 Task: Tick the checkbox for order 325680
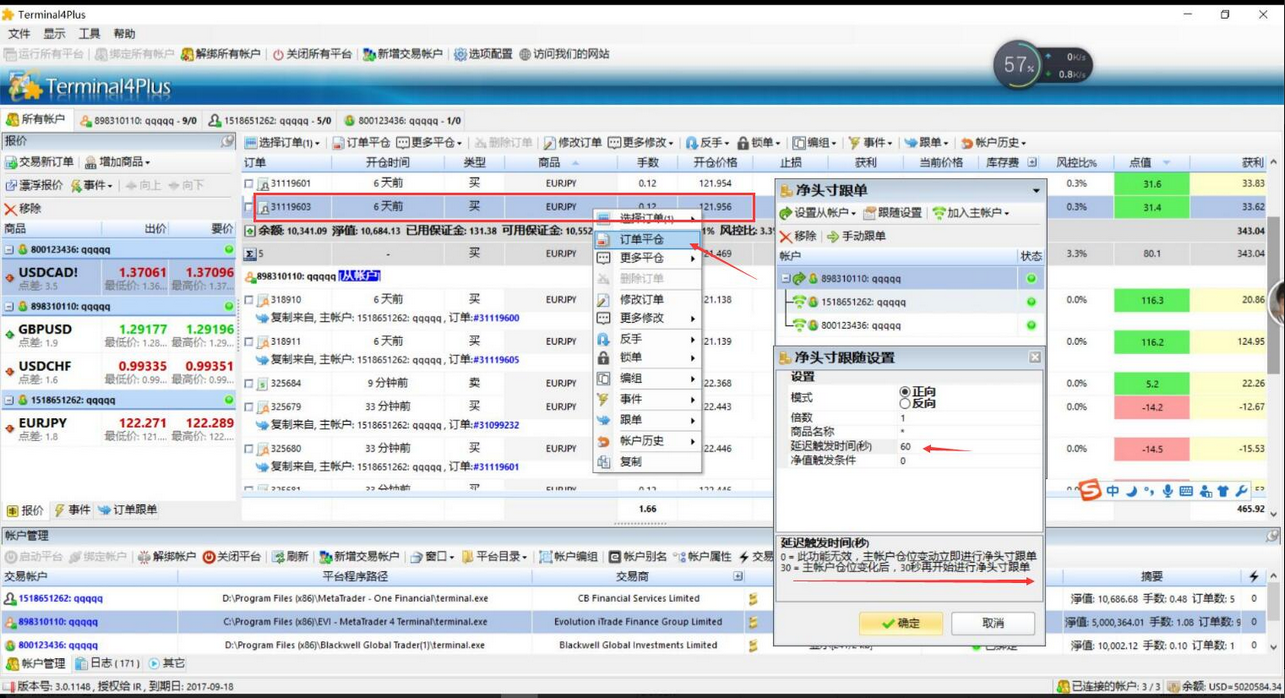click(249, 449)
